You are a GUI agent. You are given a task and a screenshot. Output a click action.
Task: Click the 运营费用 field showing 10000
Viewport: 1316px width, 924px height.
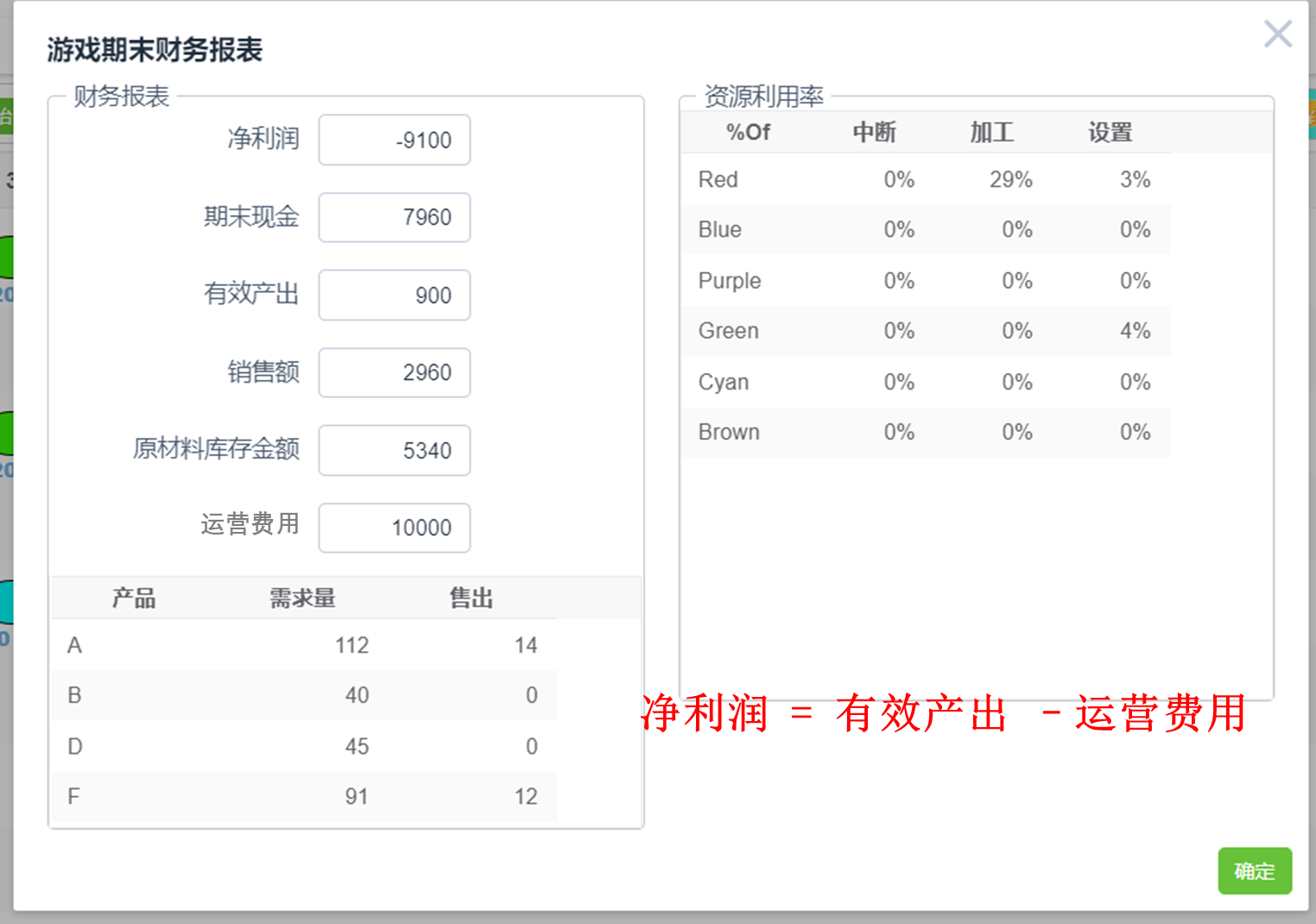click(x=394, y=528)
